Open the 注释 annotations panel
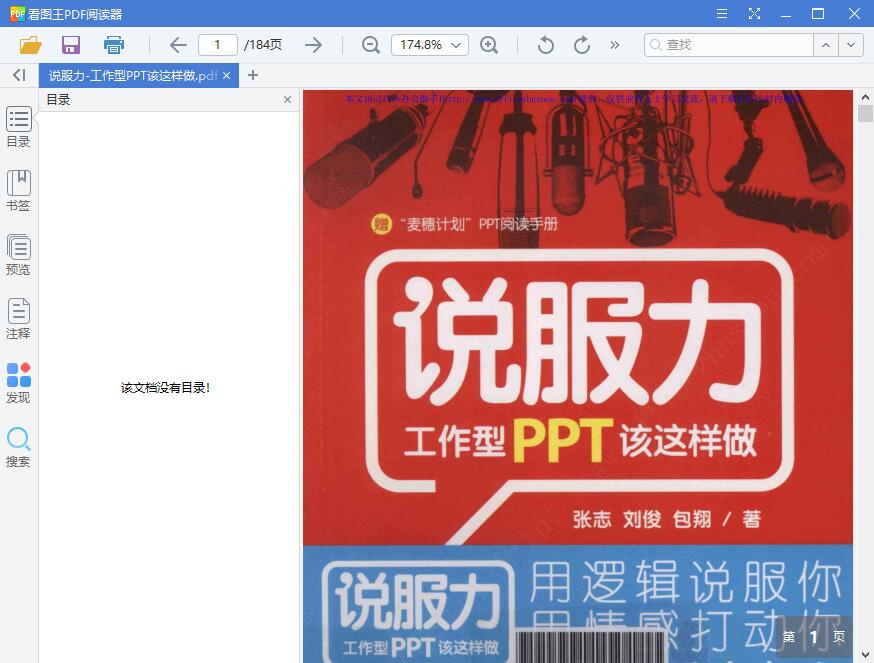Image resolution: width=874 pixels, height=663 pixels. (x=18, y=319)
